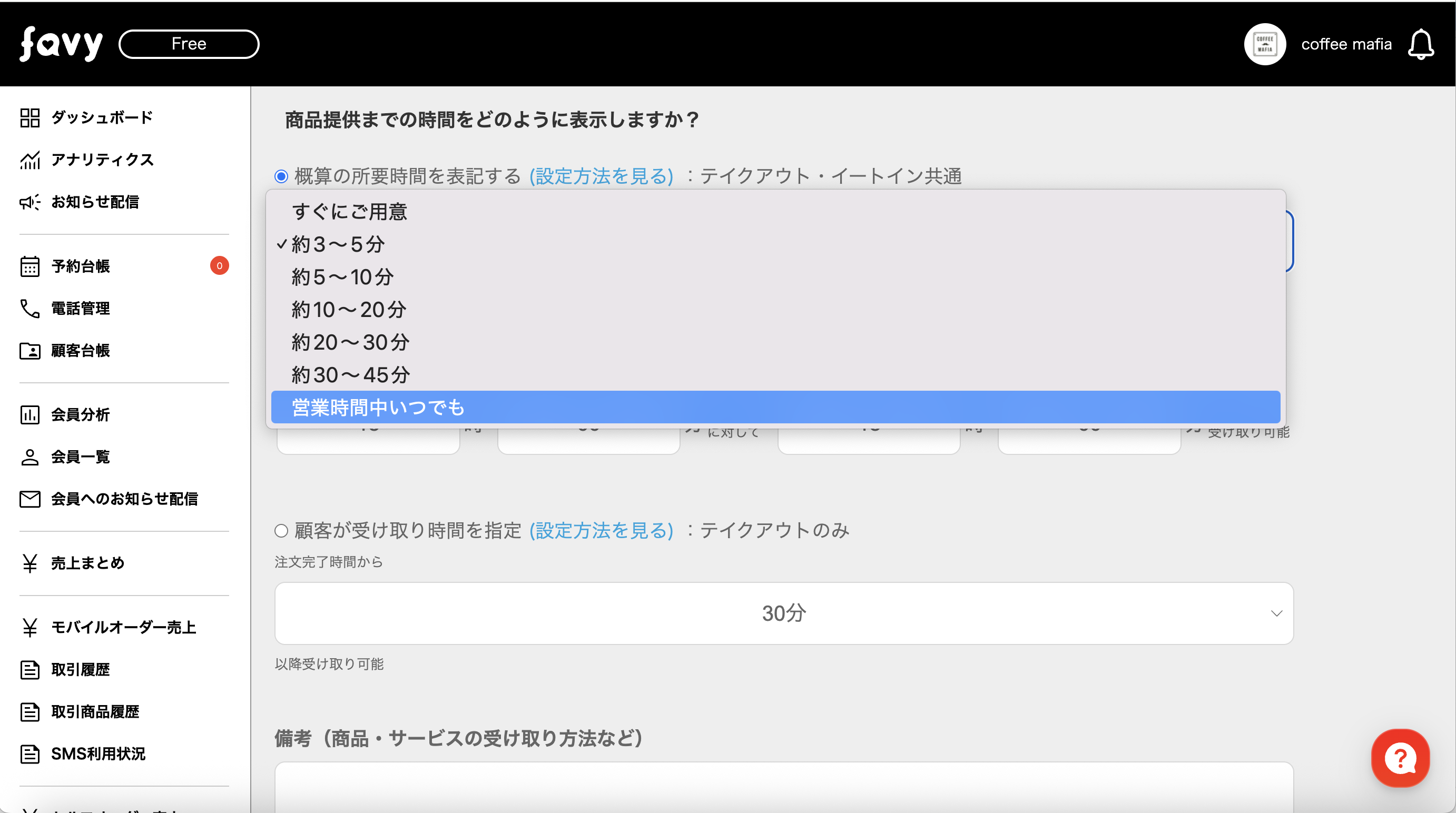
Task: Choose 営業時間中いつでも option
Action: [775, 408]
